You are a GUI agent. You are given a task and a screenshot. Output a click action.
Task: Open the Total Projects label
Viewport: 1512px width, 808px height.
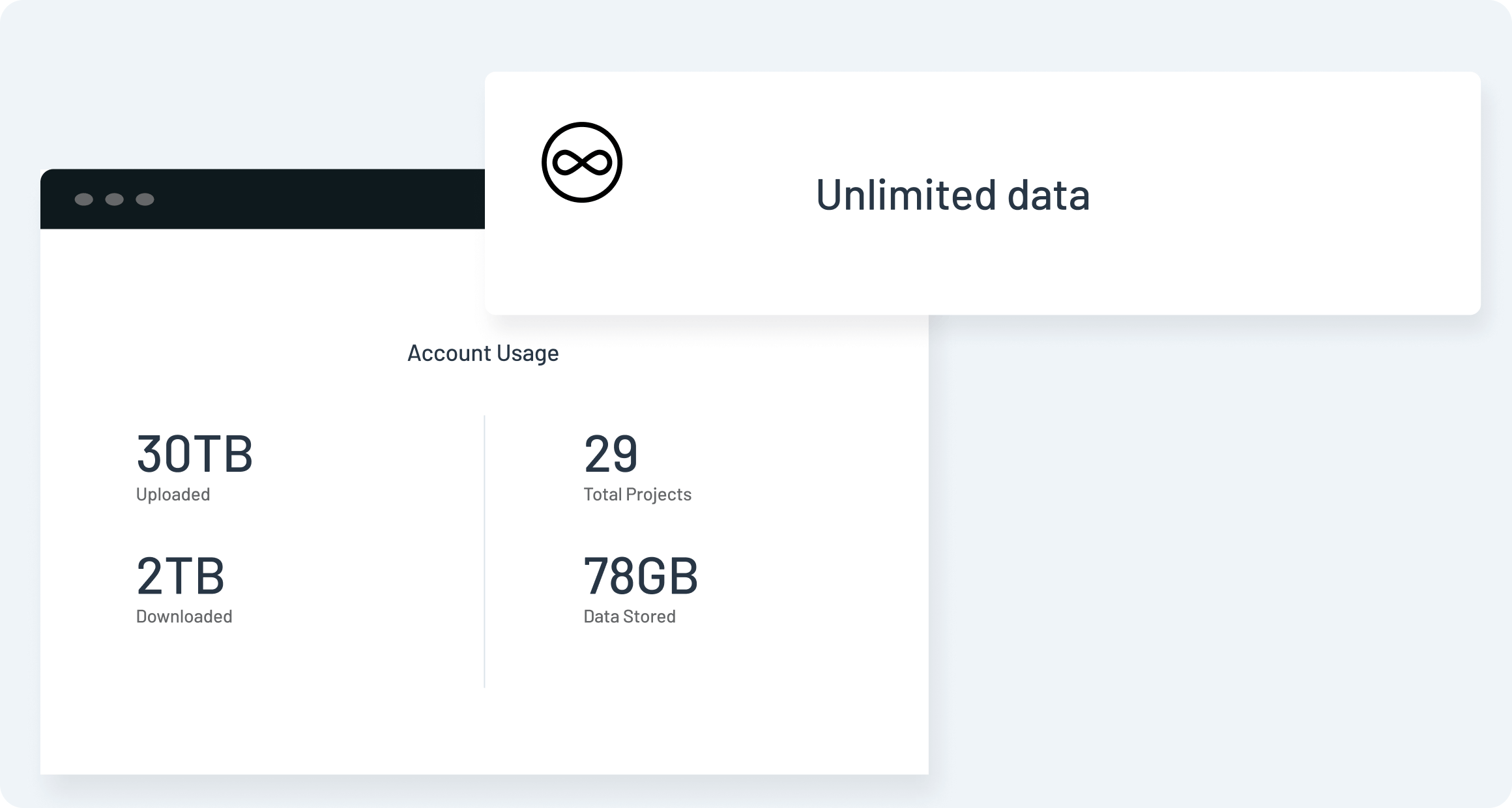pyautogui.click(x=637, y=495)
